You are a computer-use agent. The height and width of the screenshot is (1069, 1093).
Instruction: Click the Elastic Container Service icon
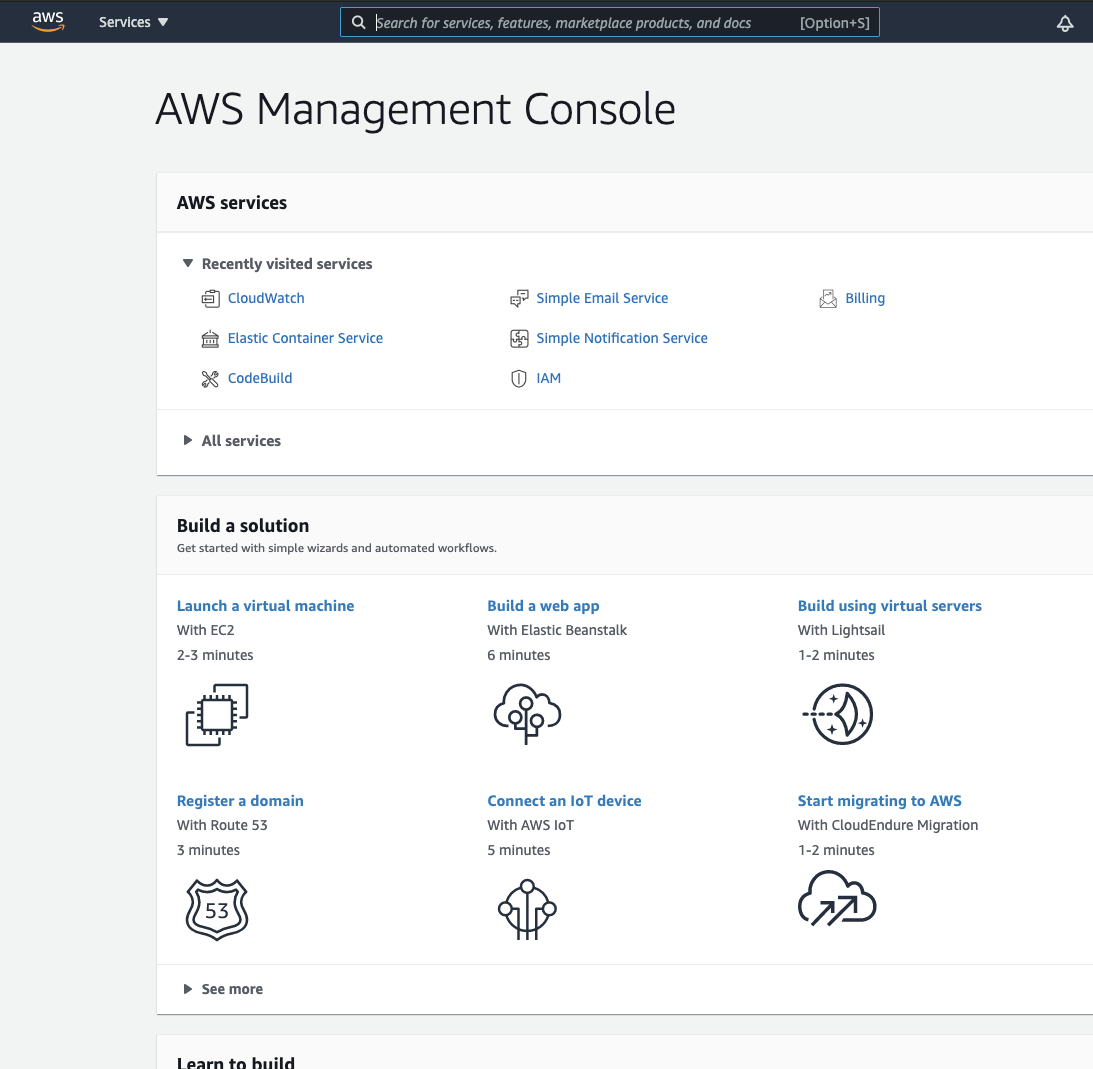pyautogui.click(x=210, y=338)
